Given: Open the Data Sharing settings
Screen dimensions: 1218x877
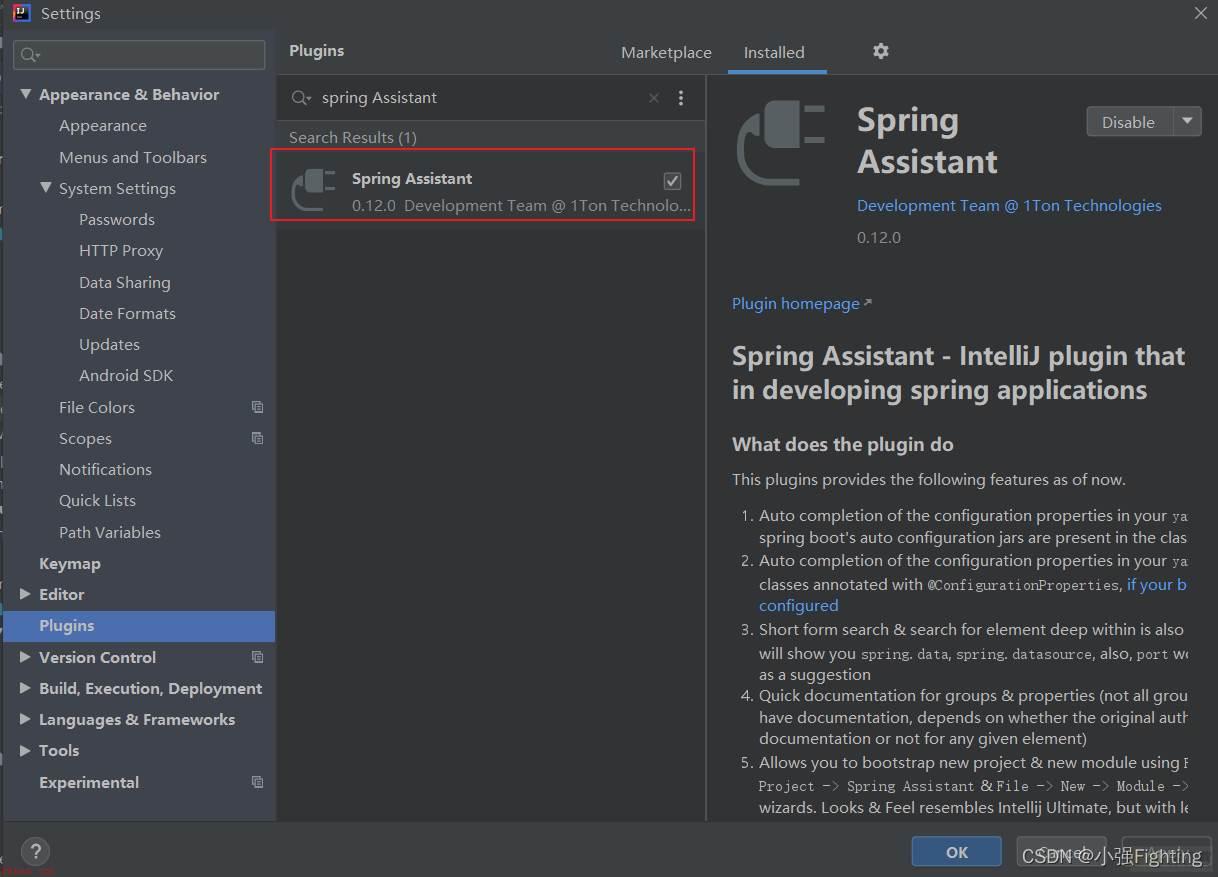Looking at the screenshot, I should point(124,282).
